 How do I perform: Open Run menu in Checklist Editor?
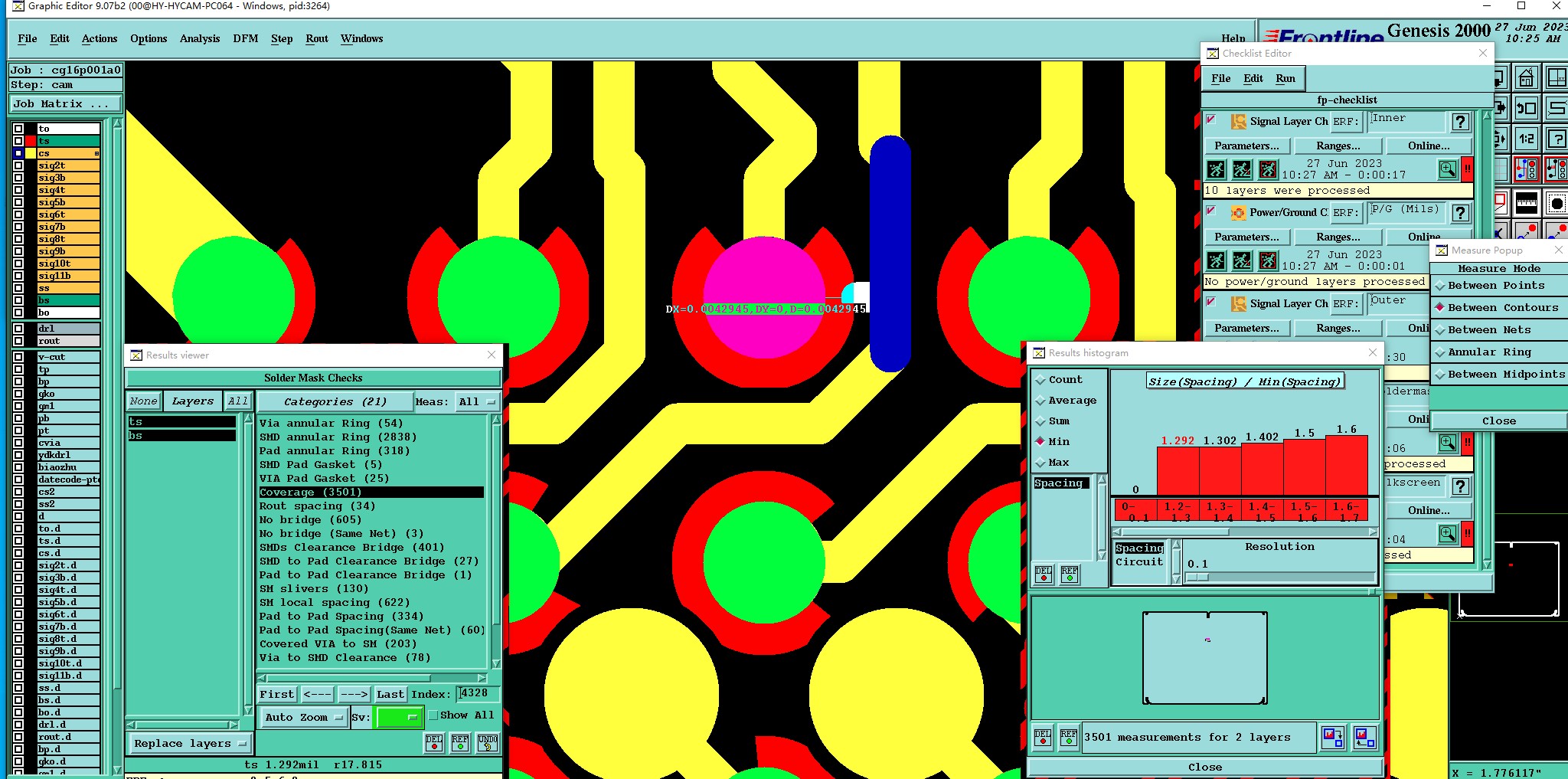[1285, 79]
